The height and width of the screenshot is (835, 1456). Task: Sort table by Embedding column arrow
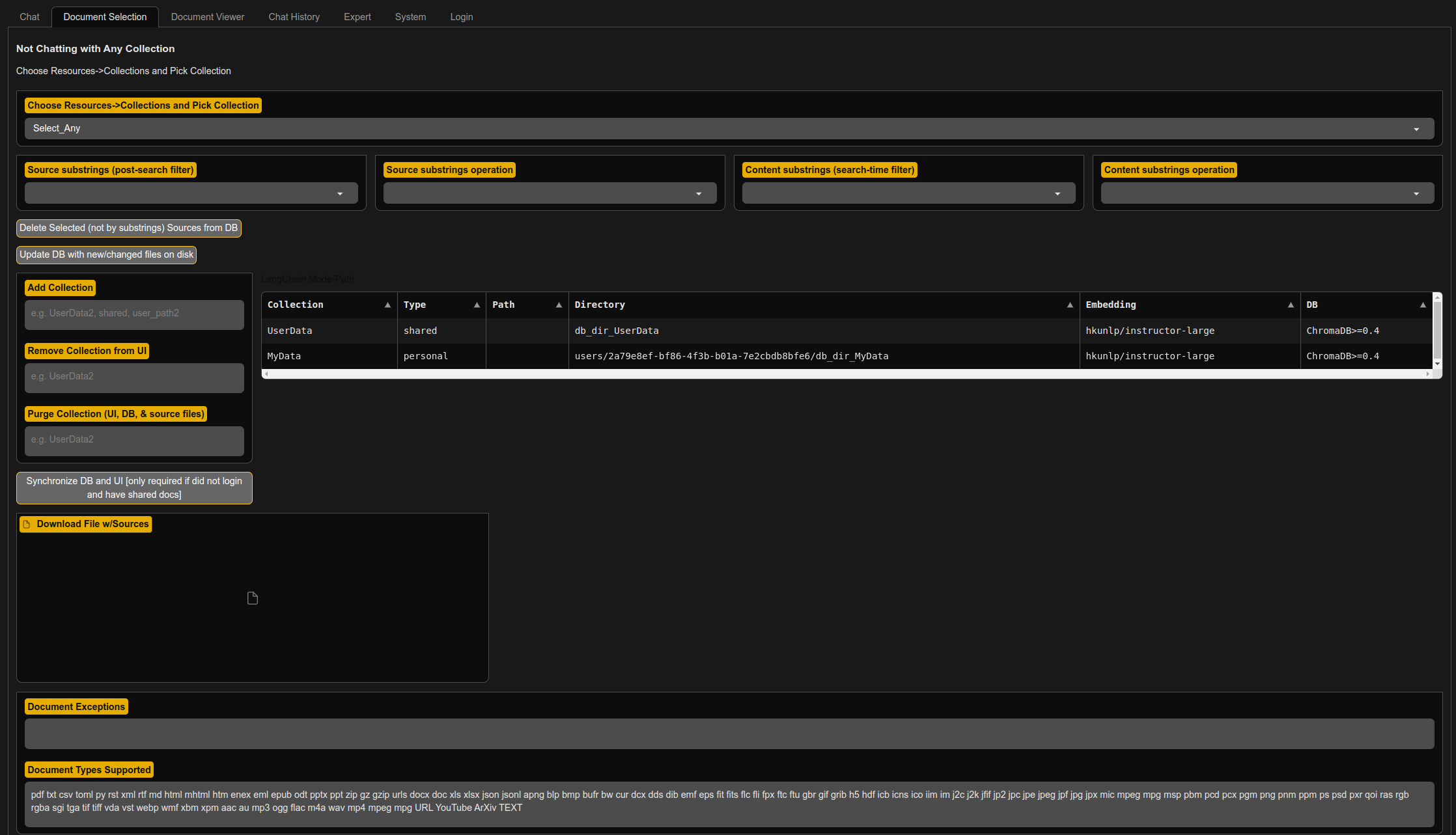pyautogui.click(x=1291, y=305)
